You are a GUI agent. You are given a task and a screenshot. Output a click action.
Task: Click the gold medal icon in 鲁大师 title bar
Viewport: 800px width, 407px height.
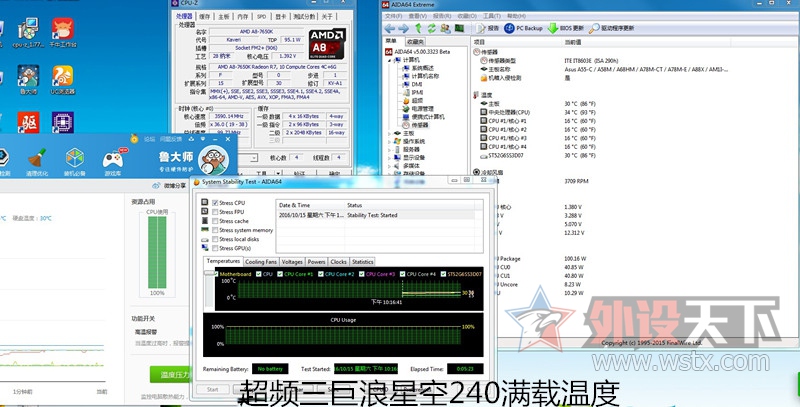pos(134,138)
